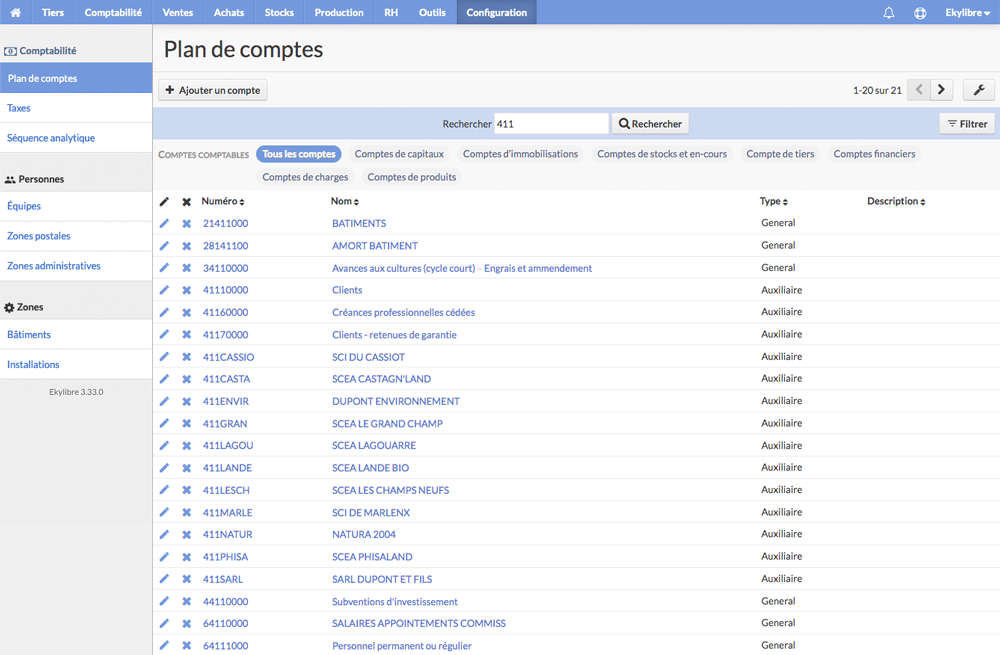The height and width of the screenshot is (655, 1000).
Task: Open the Stocks menu
Action: 279,12
